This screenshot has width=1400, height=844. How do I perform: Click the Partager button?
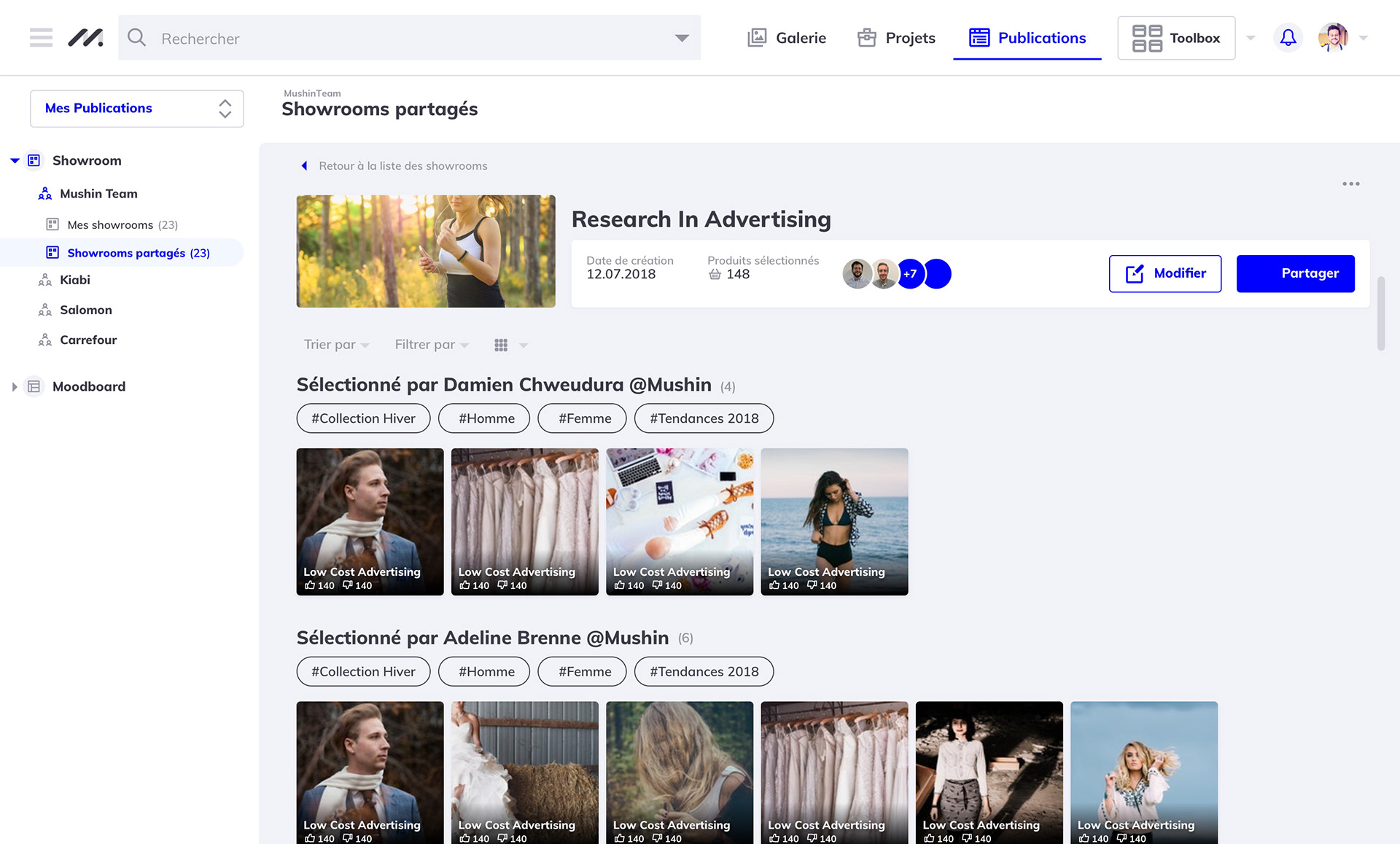click(x=1295, y=273)
